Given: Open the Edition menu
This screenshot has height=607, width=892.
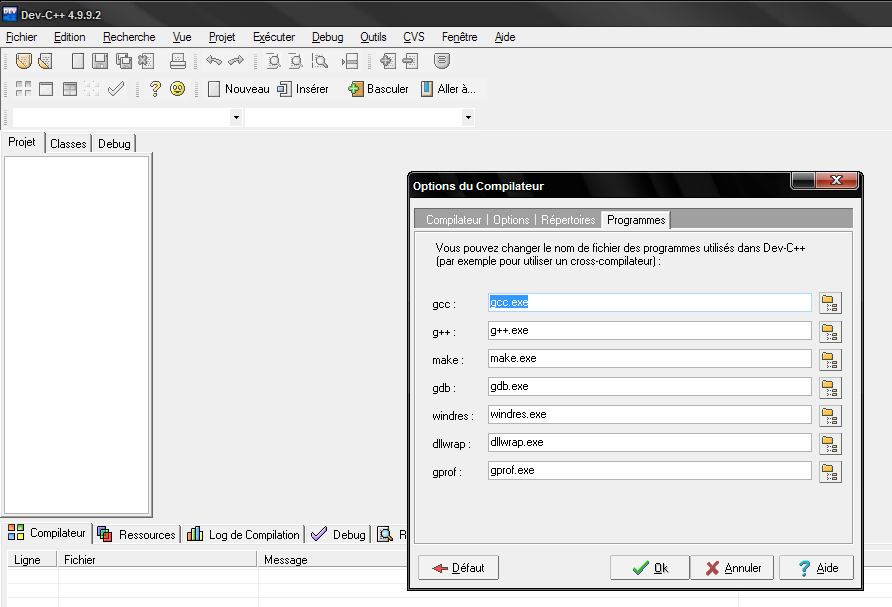Looking at the screenshot, I should (69, 37).
